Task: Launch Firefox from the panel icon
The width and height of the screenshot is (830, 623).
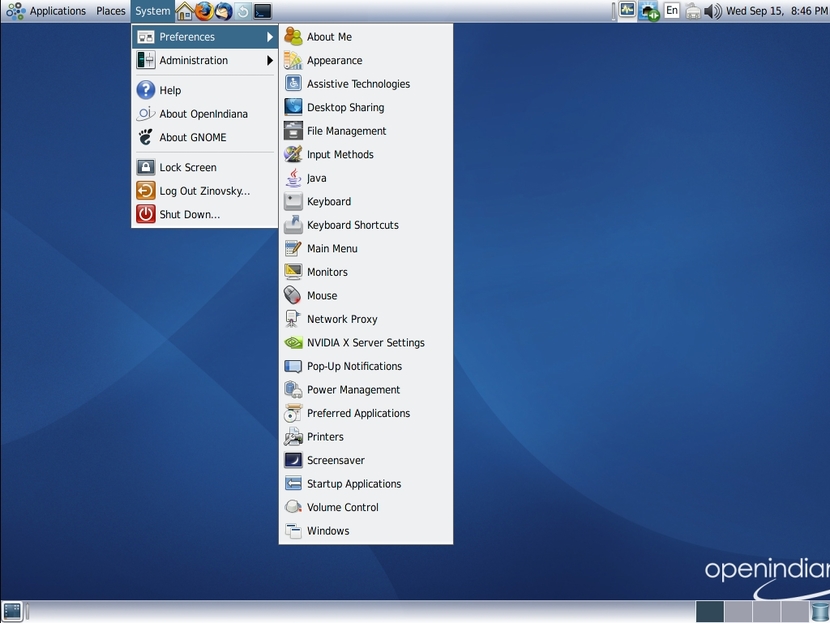Action: 204,11
